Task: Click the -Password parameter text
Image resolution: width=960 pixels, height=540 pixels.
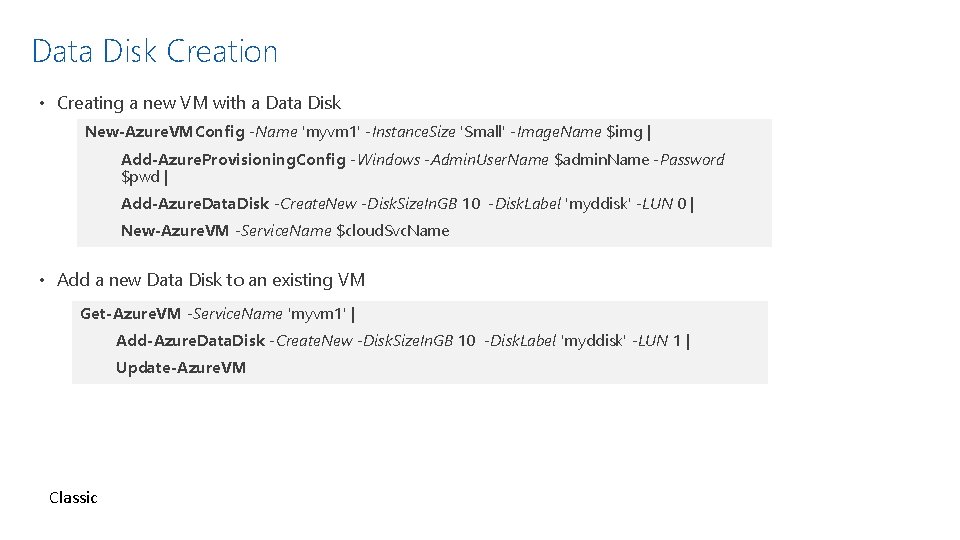Action: pos(688,160)
